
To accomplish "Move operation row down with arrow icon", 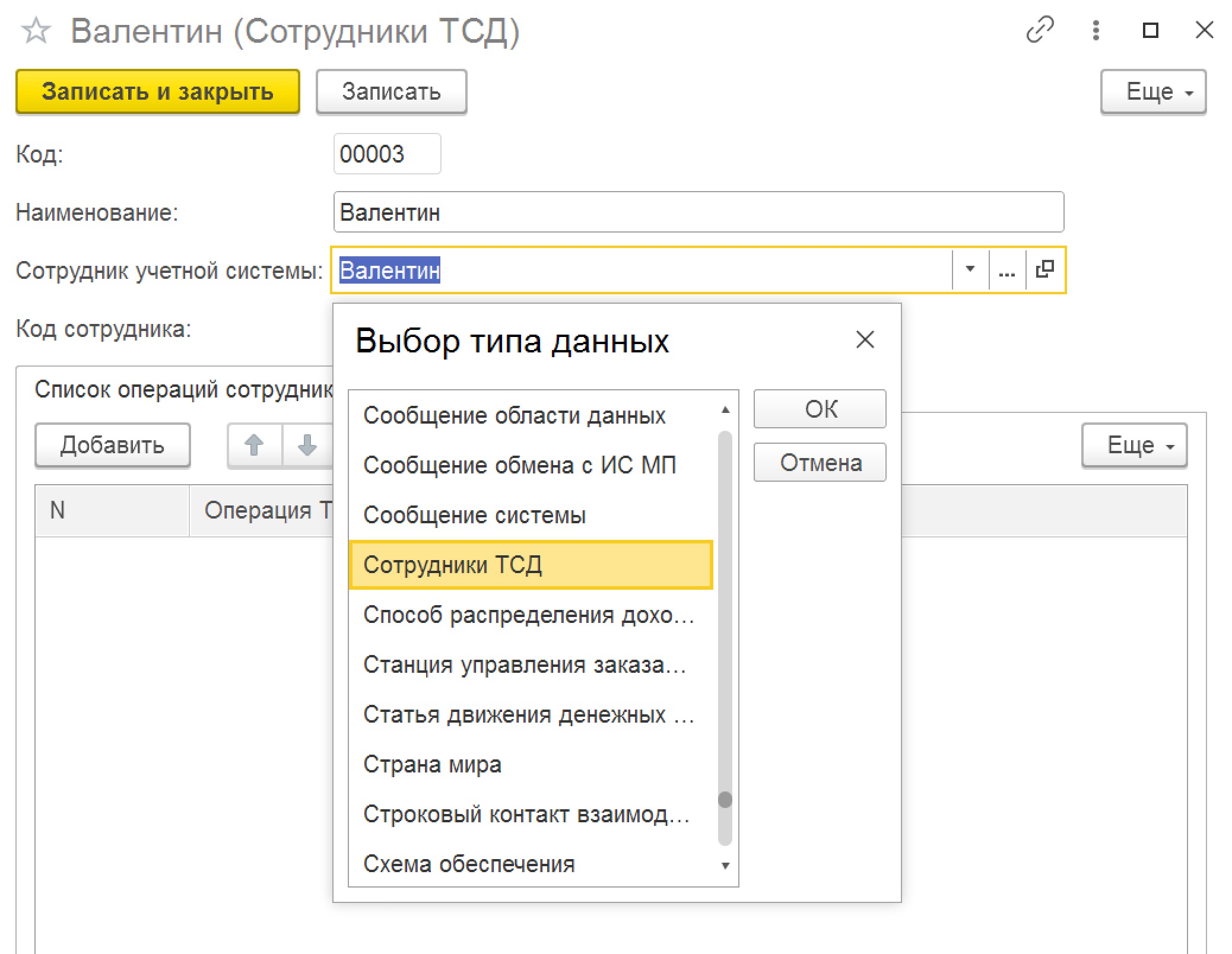I will click(x=307, y=445).
